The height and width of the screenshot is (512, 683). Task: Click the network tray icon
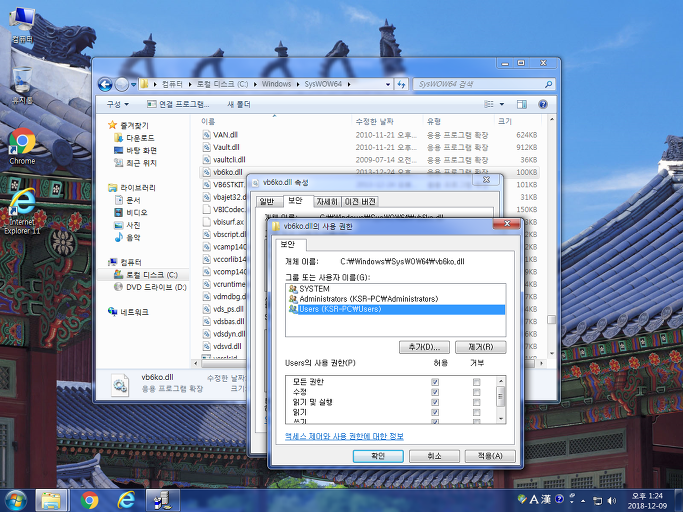tap(598, 501)
